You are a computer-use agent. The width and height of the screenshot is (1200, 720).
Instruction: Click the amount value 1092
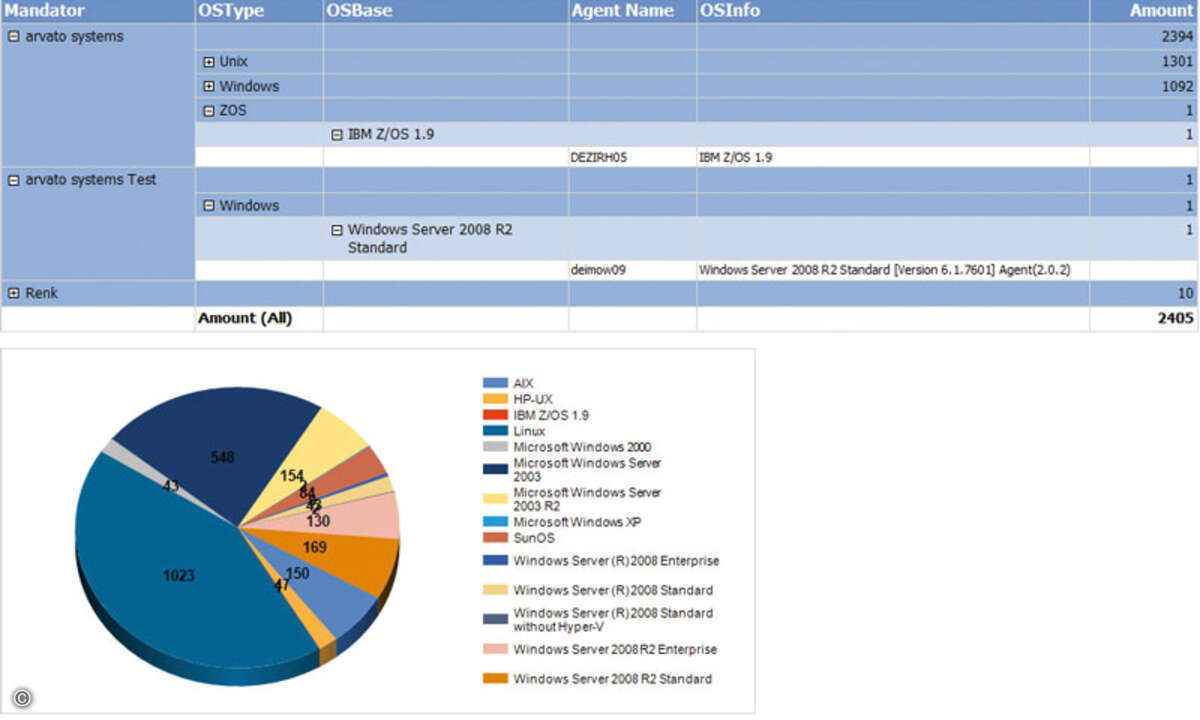point(1177,86)
